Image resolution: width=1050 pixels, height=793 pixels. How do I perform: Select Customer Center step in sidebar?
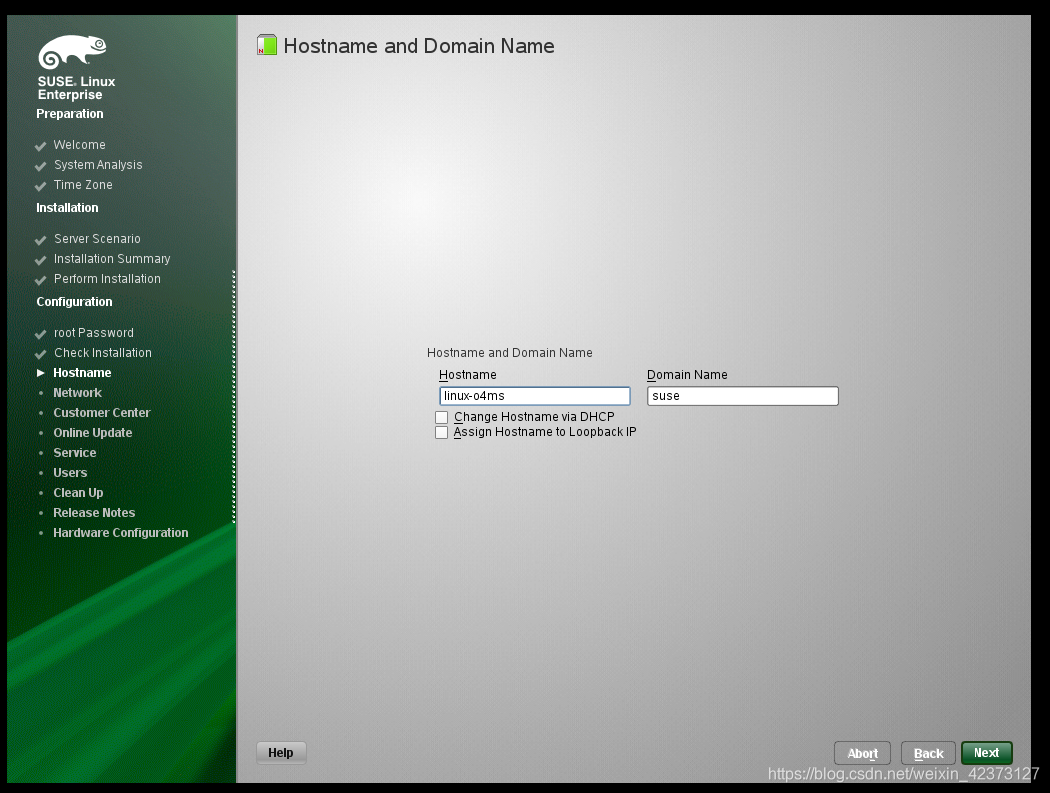102,413
